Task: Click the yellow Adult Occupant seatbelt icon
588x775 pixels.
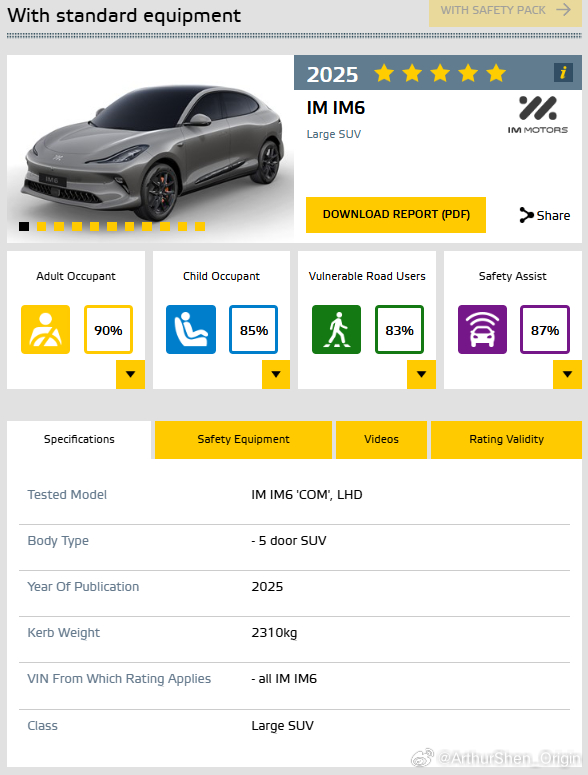Action: pyautogui.click(x=45, y=330)
